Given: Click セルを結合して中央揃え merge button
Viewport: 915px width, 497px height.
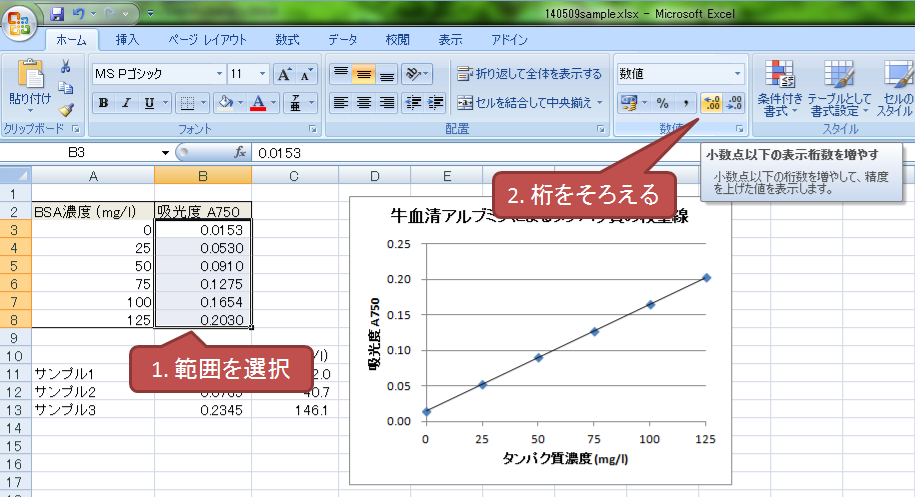Looking at the screenshot, I should click(x=530, y=102).
